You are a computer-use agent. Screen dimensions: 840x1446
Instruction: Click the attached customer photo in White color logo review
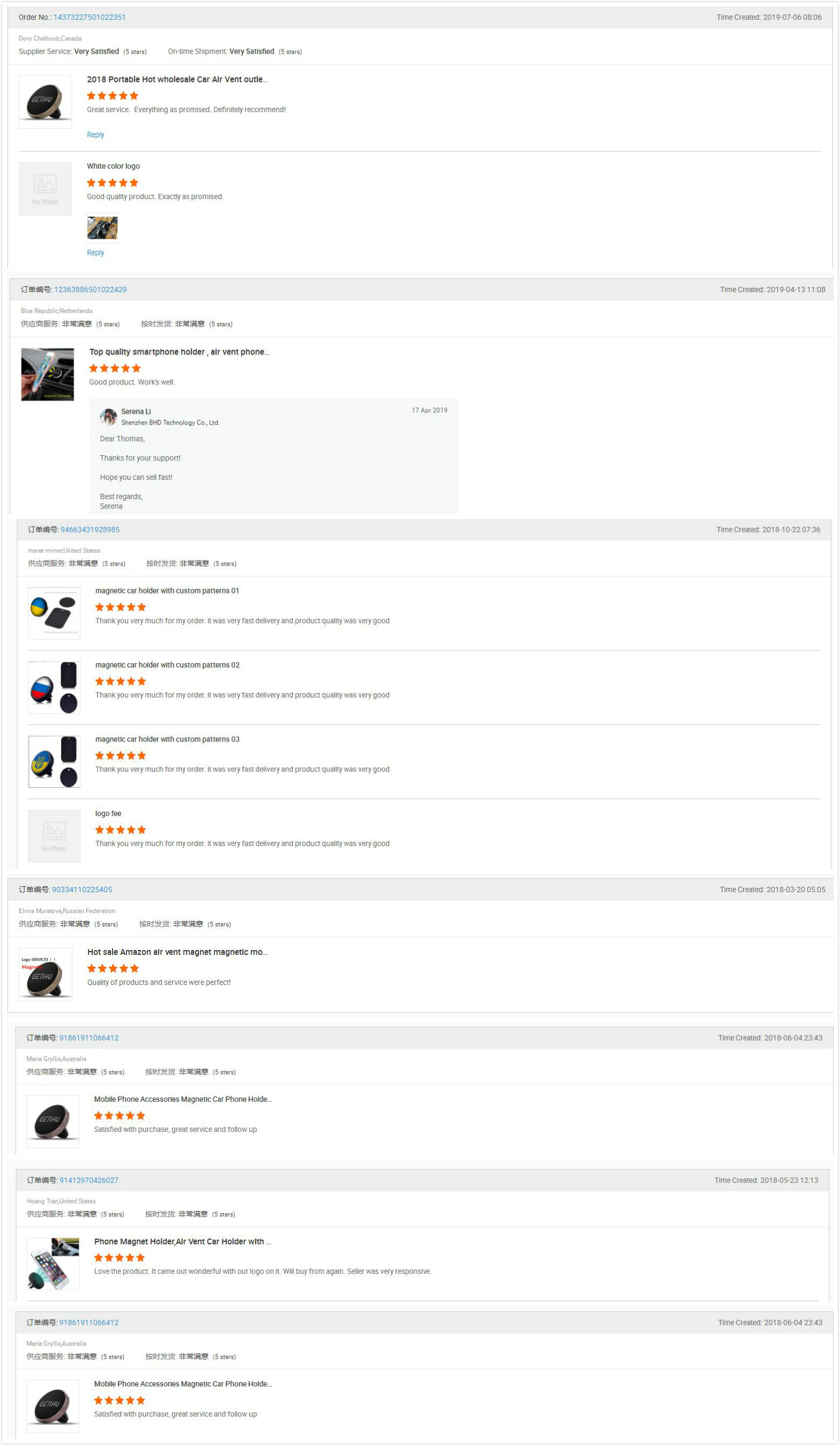coord(102,227)
